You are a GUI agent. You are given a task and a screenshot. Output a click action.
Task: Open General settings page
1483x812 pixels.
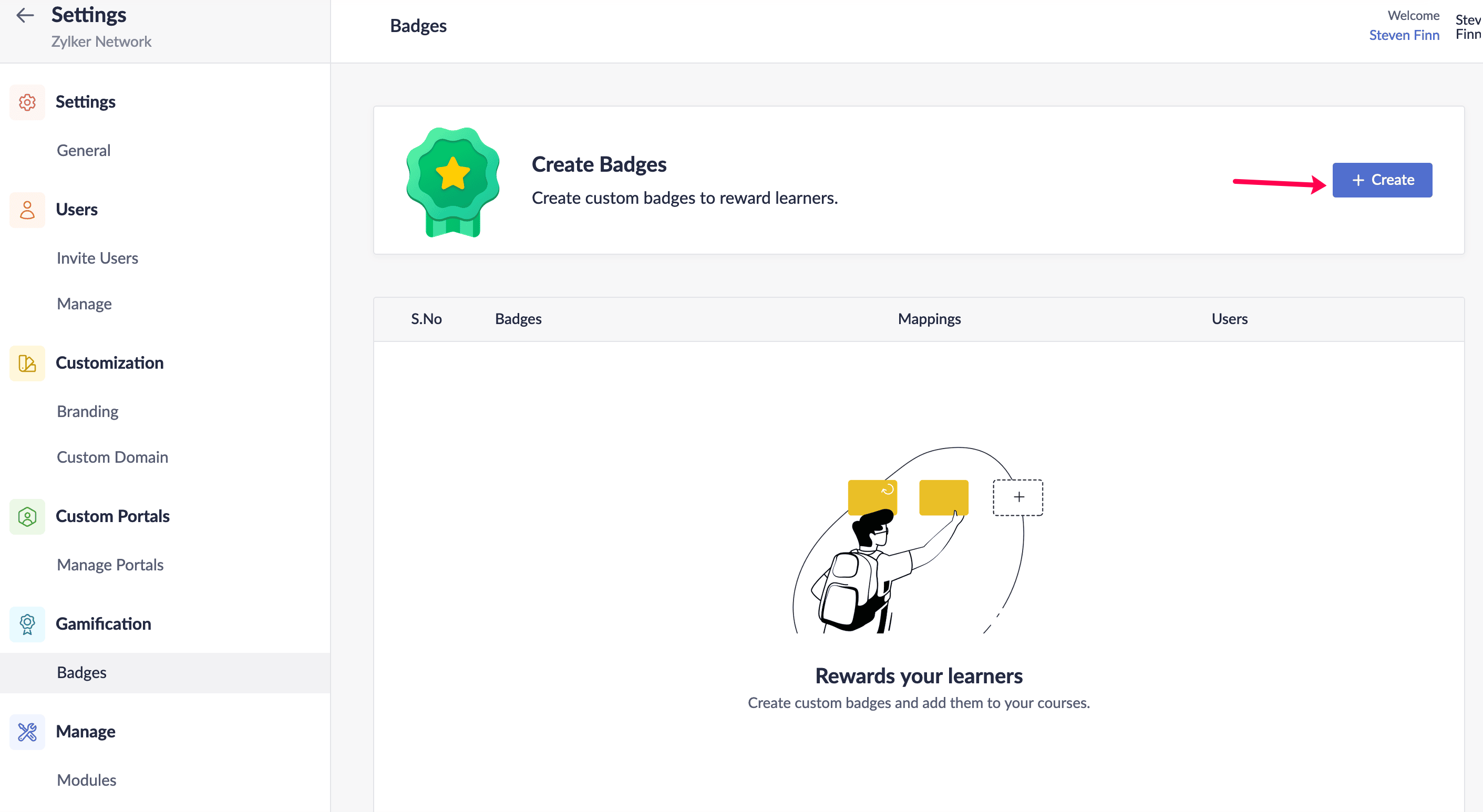click(x=84, y=150)
